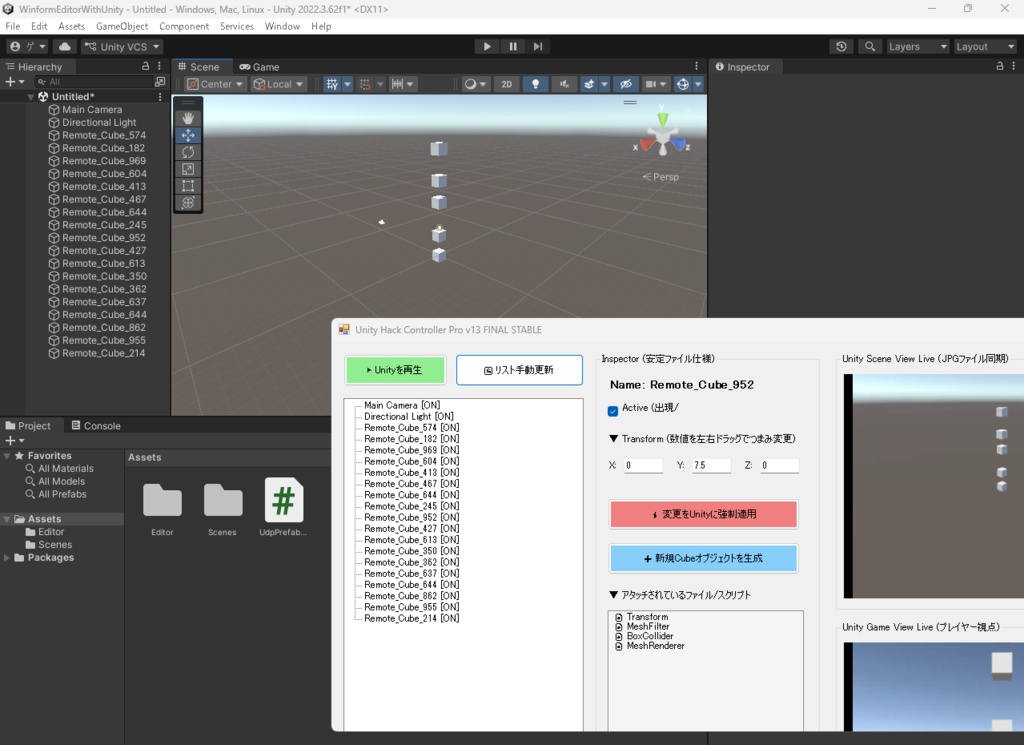This screenshot has width=1024, height=745.
Task: Click the Y position field showing 7.5
Action: point(711,466)
